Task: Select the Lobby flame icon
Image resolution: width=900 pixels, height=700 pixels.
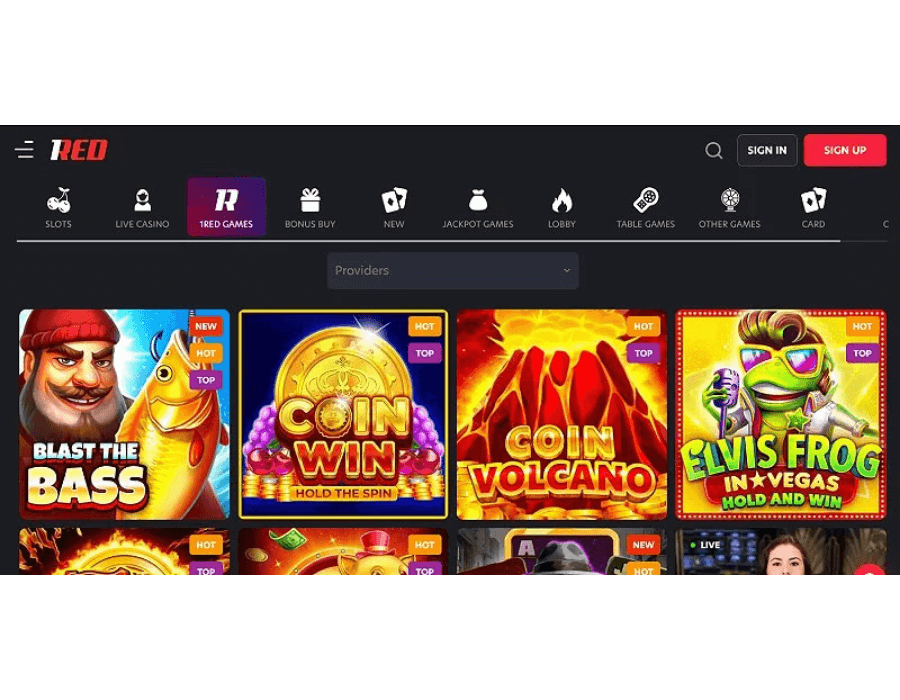Action: tap(562, 199)
